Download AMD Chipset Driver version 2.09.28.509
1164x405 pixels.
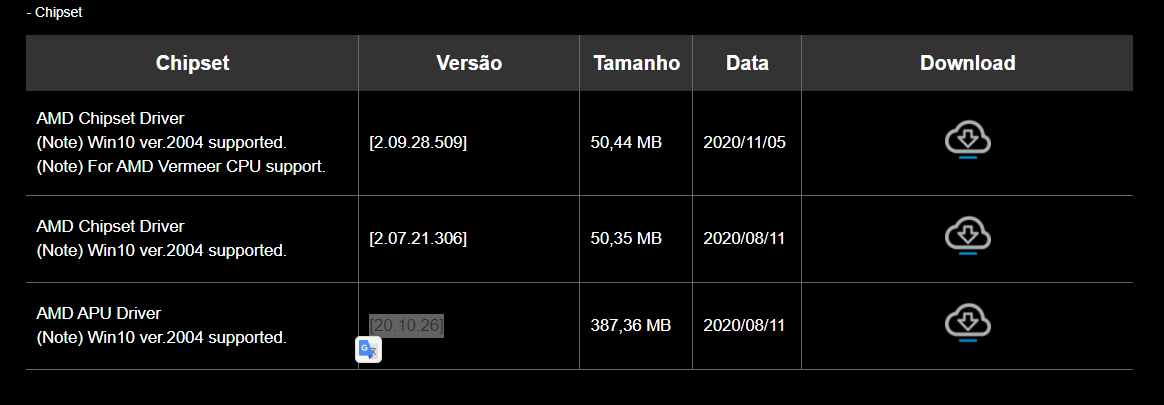[967, 142]
